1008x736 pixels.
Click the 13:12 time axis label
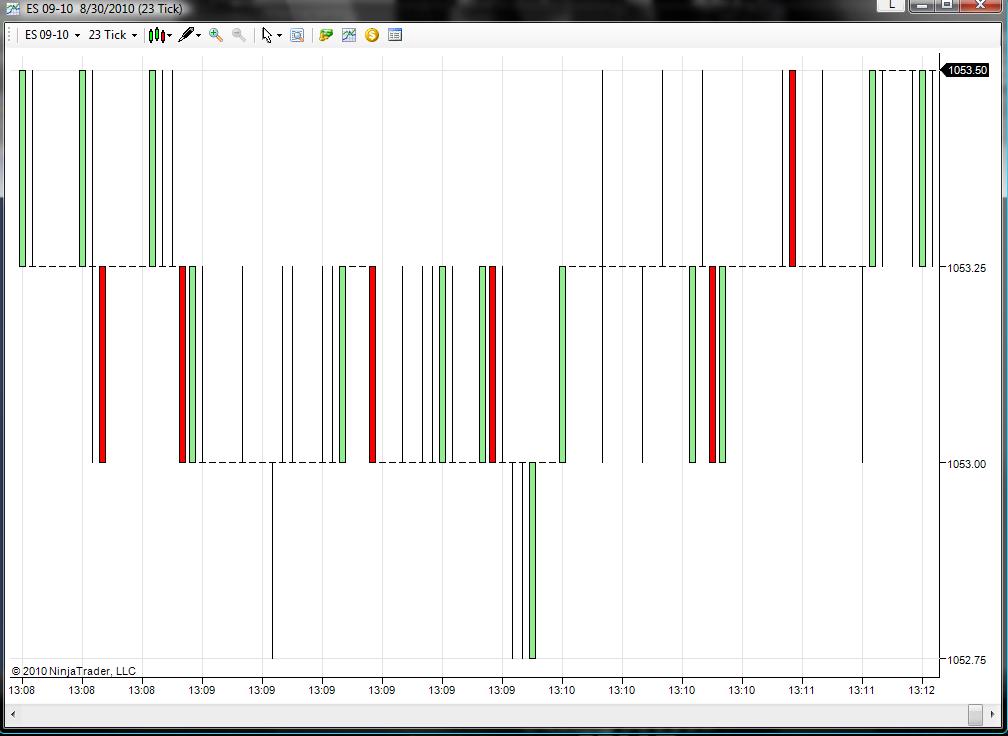[x=922, y=690]
